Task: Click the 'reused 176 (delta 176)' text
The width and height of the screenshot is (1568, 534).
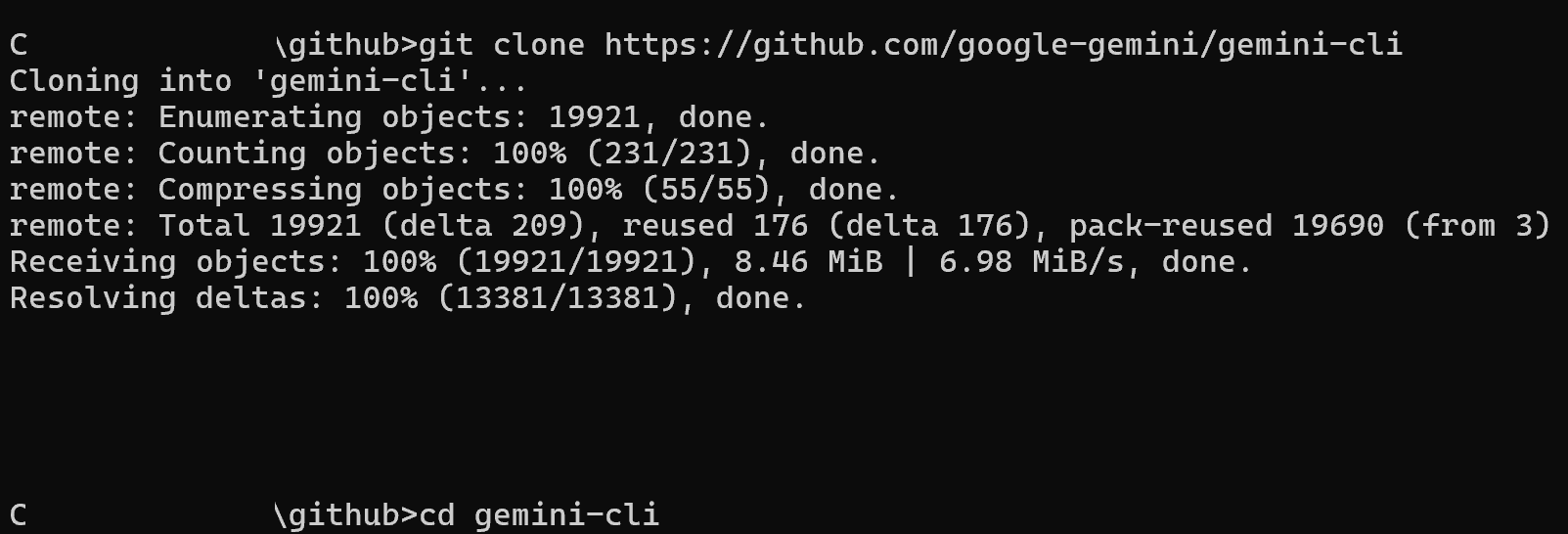Action: click(827, 226)
